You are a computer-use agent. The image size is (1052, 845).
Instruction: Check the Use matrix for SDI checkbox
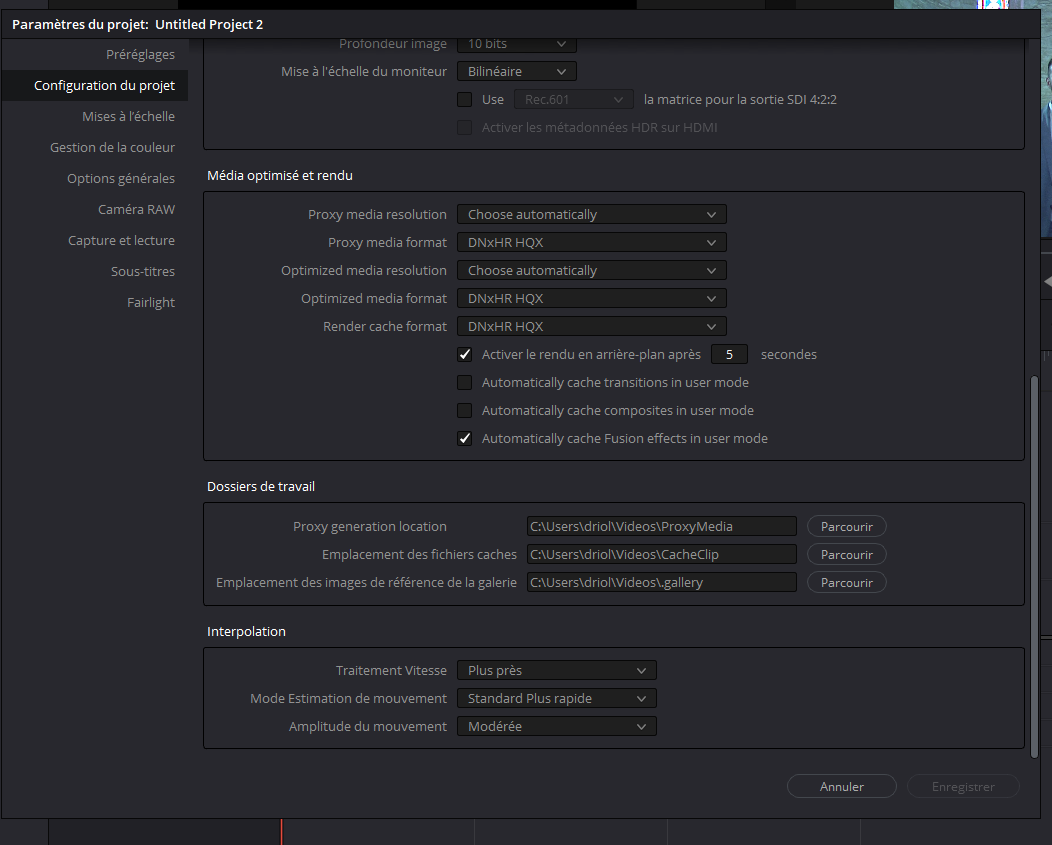pos(464,99)
